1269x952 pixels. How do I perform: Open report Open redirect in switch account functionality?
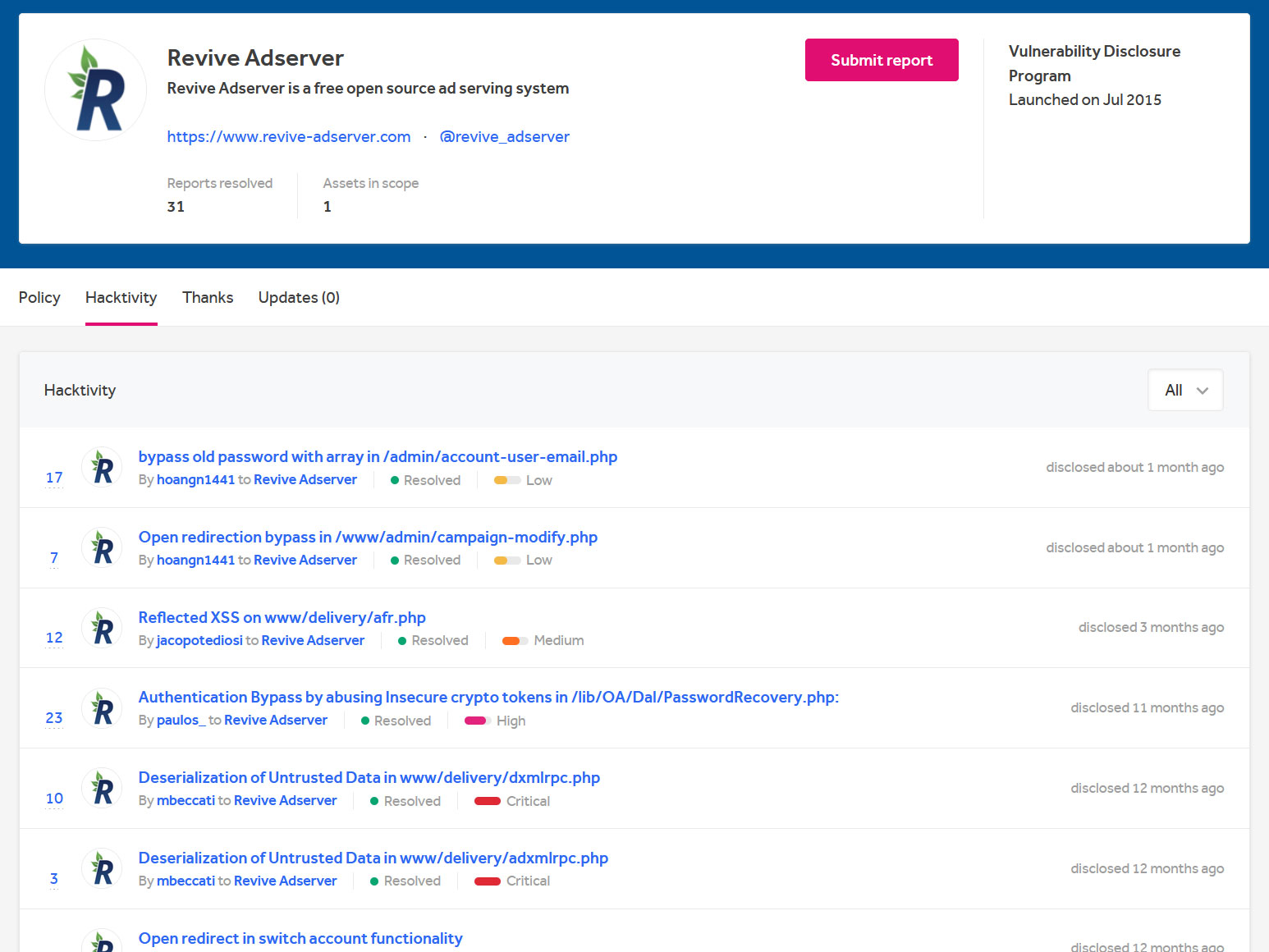click(x=300, y=938)
